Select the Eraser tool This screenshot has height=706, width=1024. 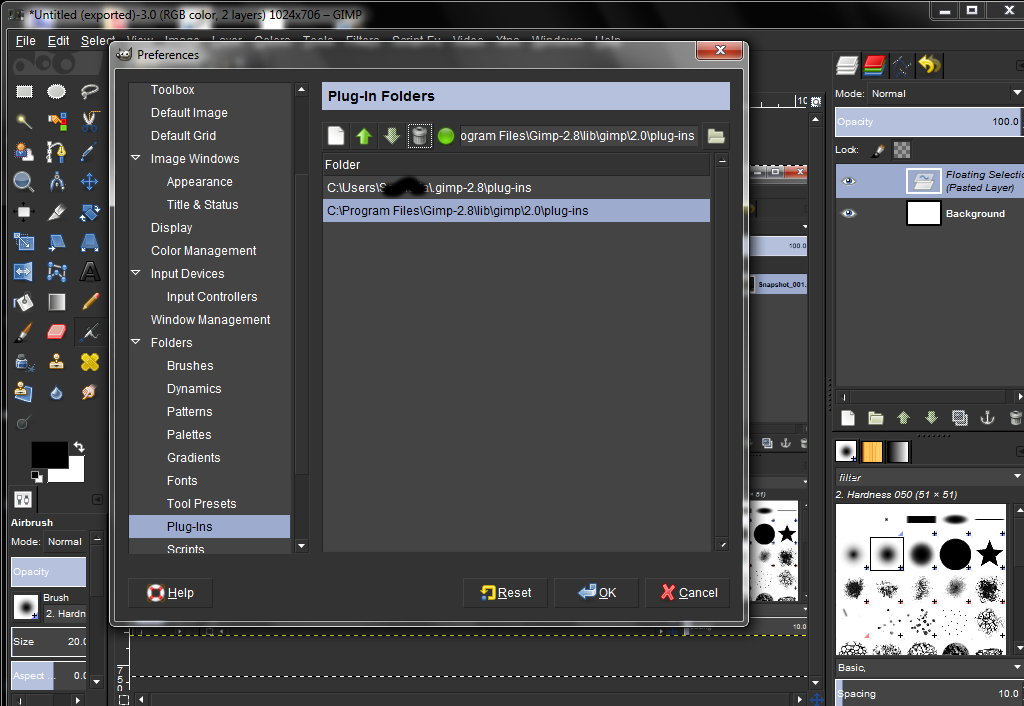(x=57, y=332)
